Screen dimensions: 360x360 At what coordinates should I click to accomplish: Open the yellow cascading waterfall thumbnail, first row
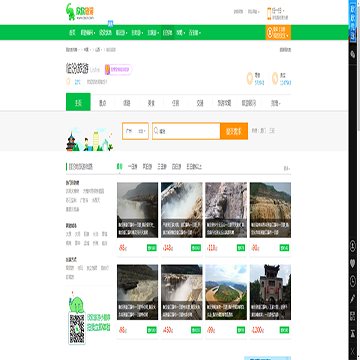click(x=270, y=210)
